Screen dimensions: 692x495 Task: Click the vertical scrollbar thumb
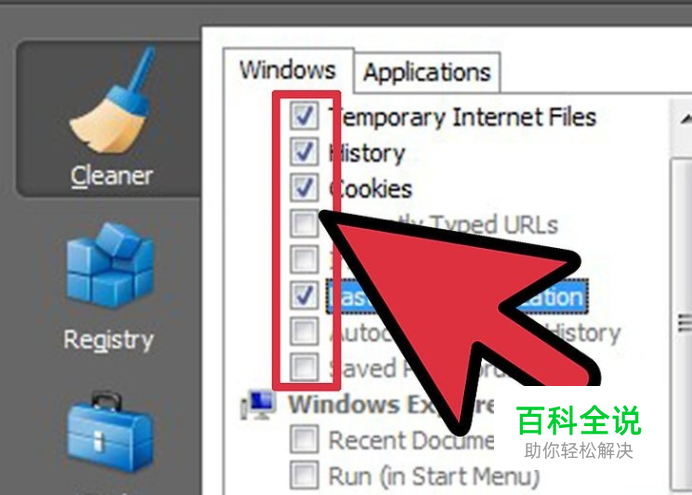pos(682,326)
